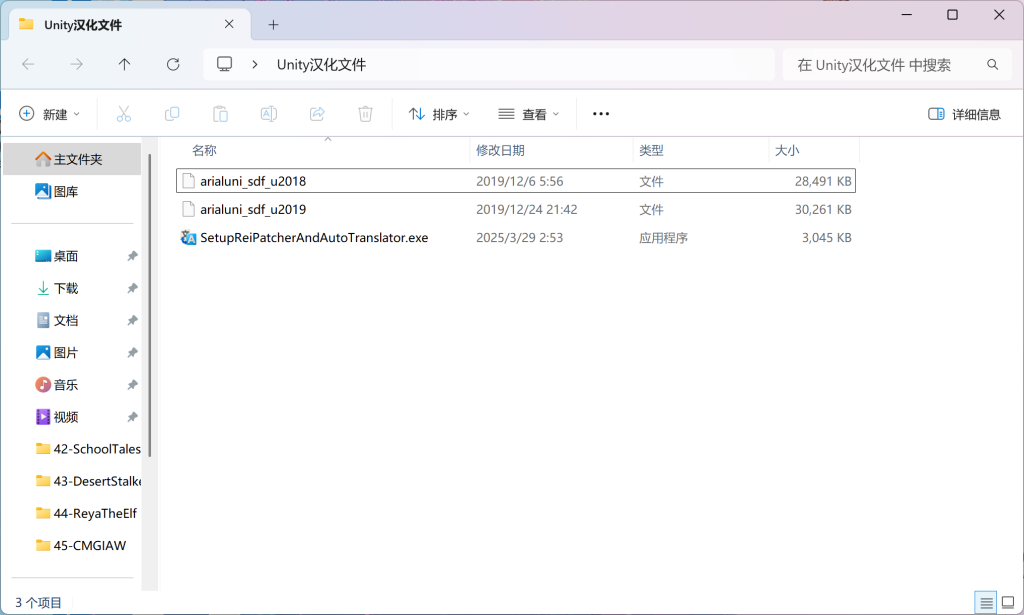This screenshot has height=615, width=1024.
Task: Add a new tab with plus button
Action: pyautogui.click(x=273, y=24)
